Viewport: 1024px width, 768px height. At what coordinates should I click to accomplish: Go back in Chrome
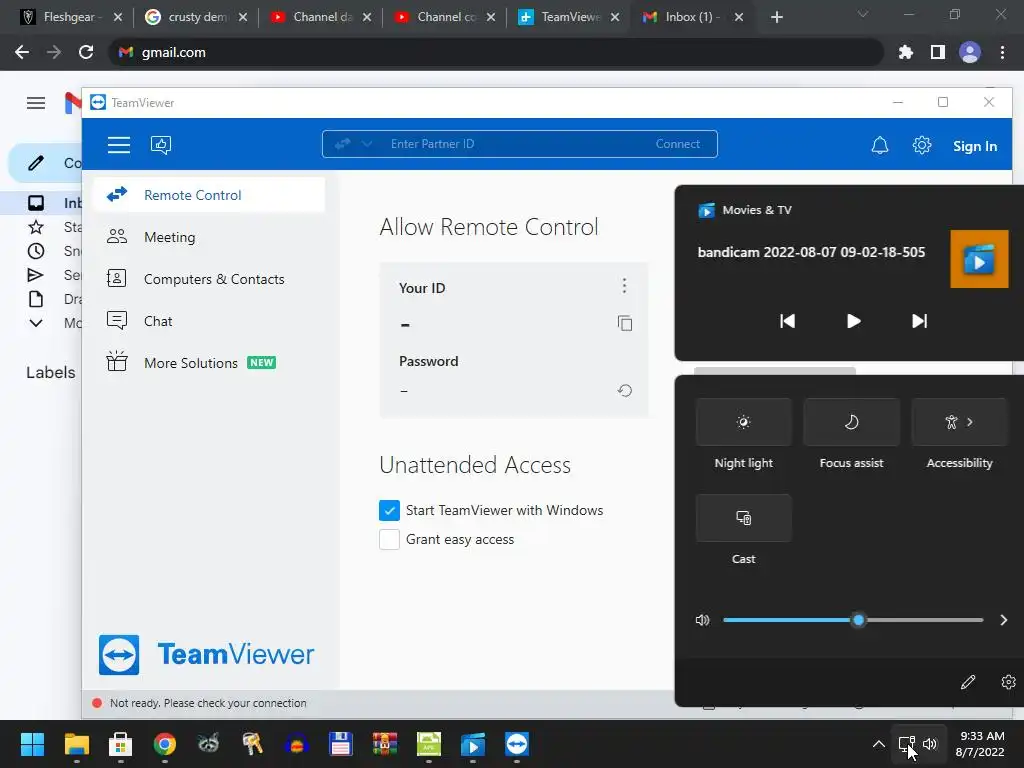coord(22,52)
